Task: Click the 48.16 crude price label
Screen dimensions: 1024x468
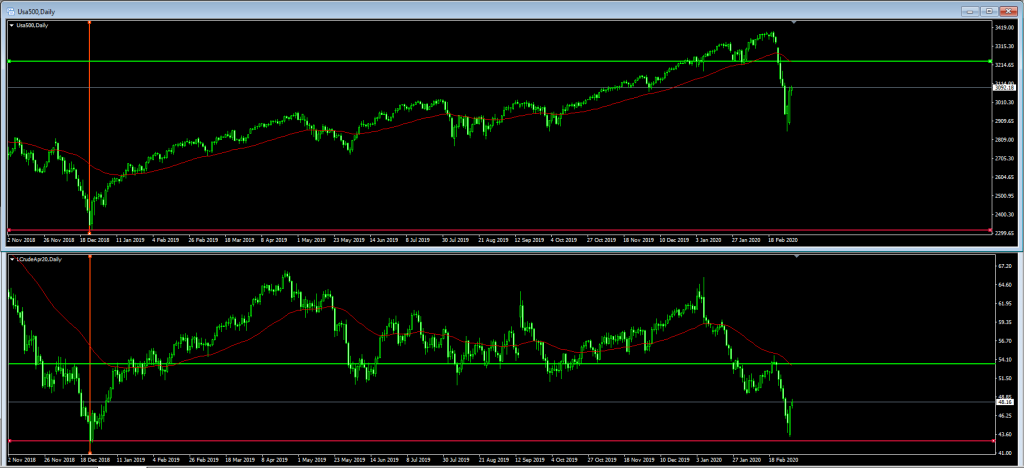Action: (1002, 403)
